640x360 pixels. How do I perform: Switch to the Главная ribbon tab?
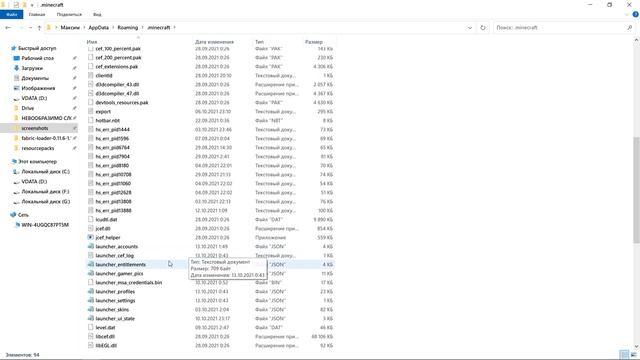[x=37, y=14]
